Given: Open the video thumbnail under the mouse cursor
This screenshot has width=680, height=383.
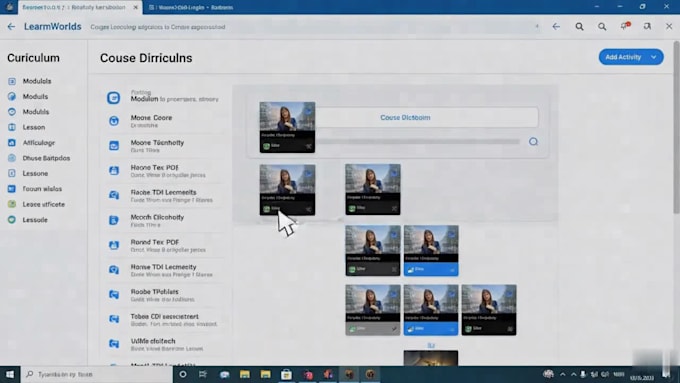Looking at the screenshot, I should point(287,190).
